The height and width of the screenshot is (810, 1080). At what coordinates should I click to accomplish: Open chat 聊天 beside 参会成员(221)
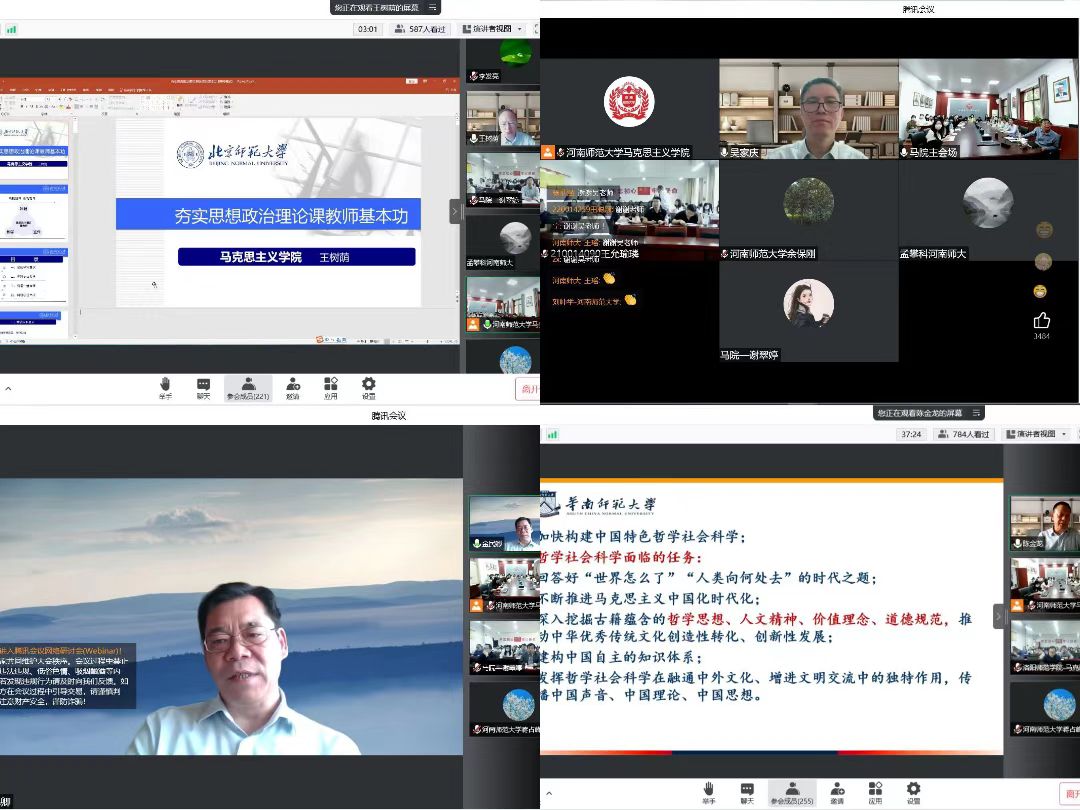coord(204,387)
